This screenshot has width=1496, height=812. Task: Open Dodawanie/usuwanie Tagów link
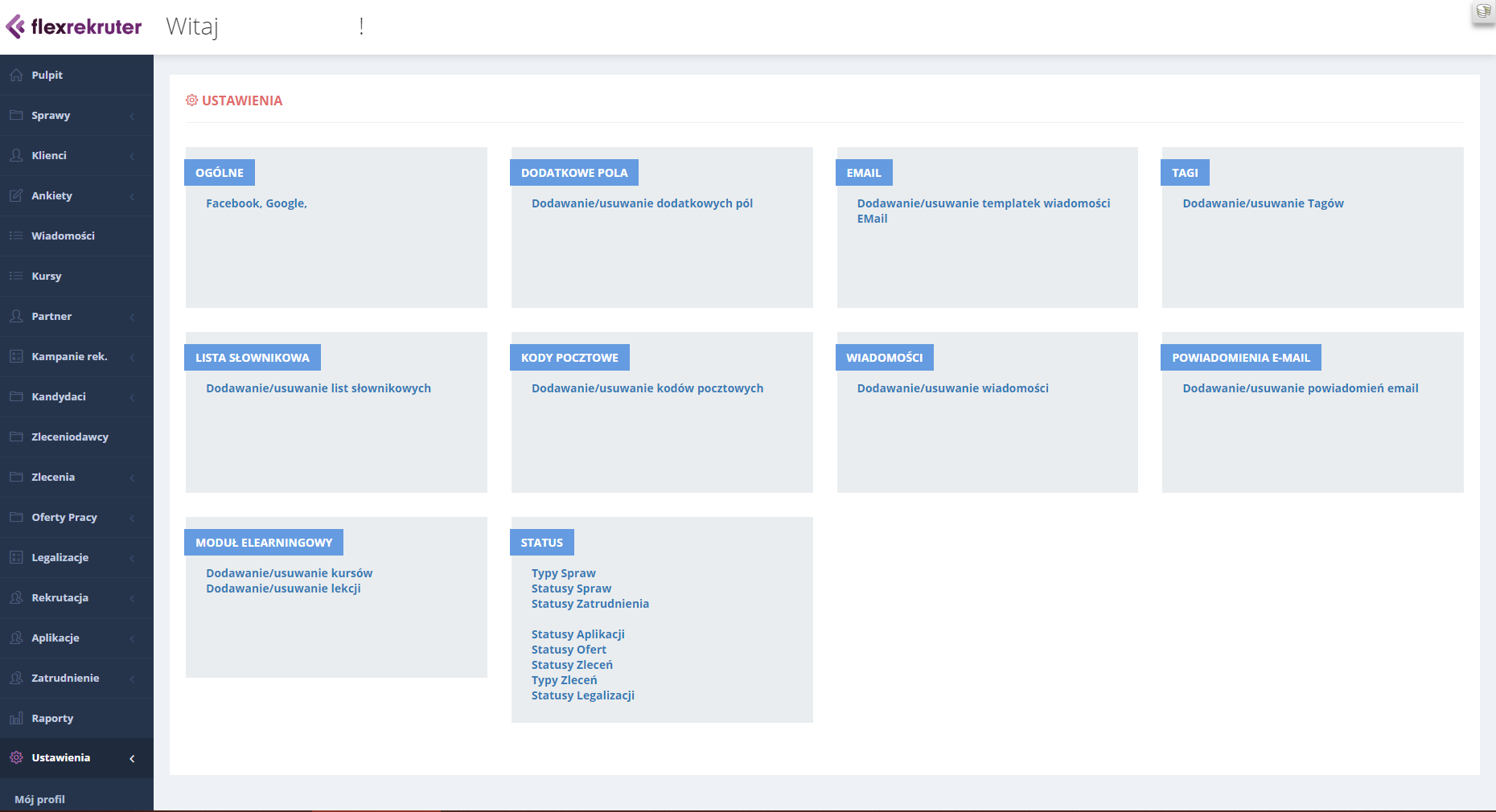click(1263, 203)
